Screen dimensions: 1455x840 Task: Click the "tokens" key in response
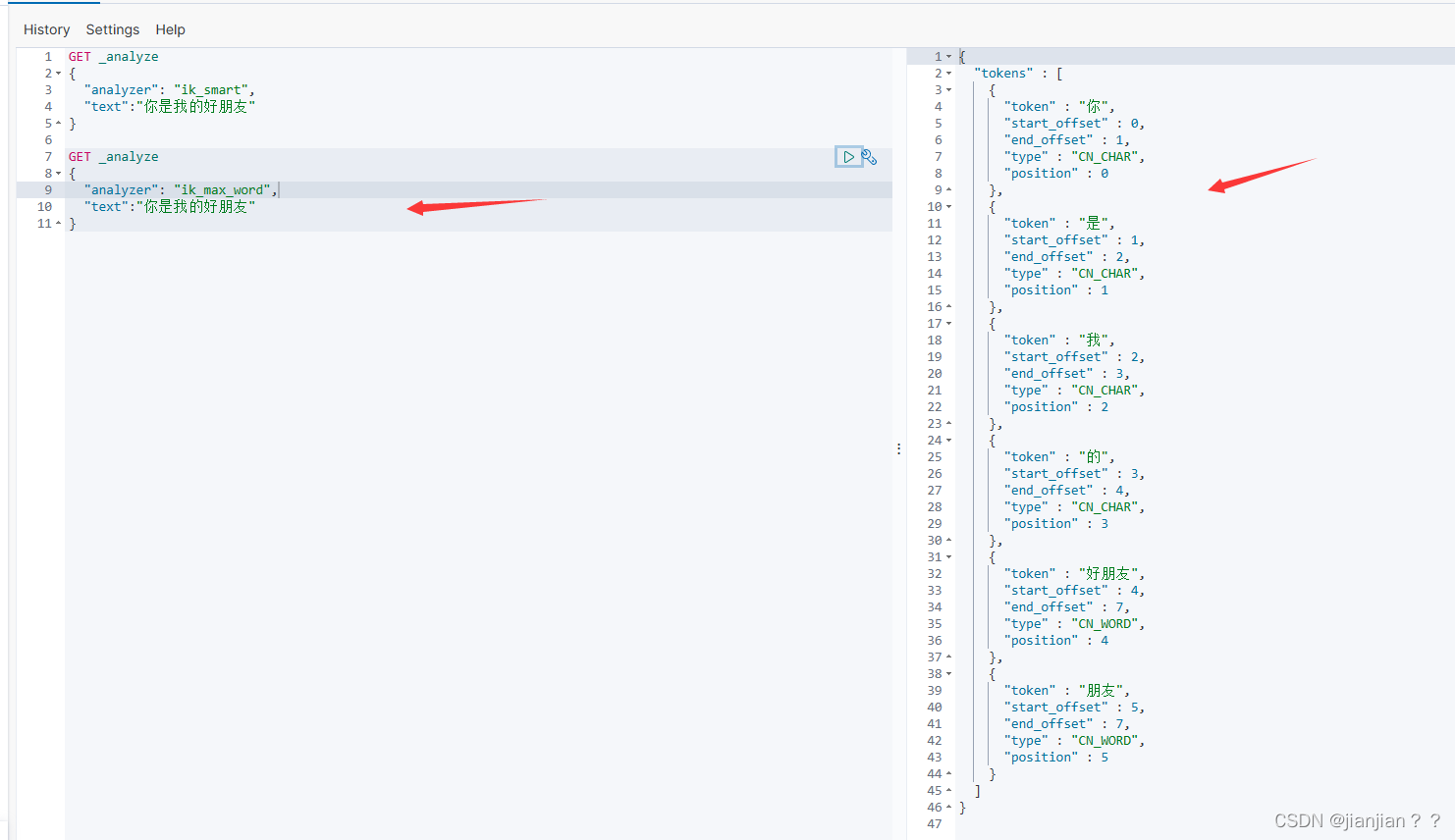click(1003, 74)
